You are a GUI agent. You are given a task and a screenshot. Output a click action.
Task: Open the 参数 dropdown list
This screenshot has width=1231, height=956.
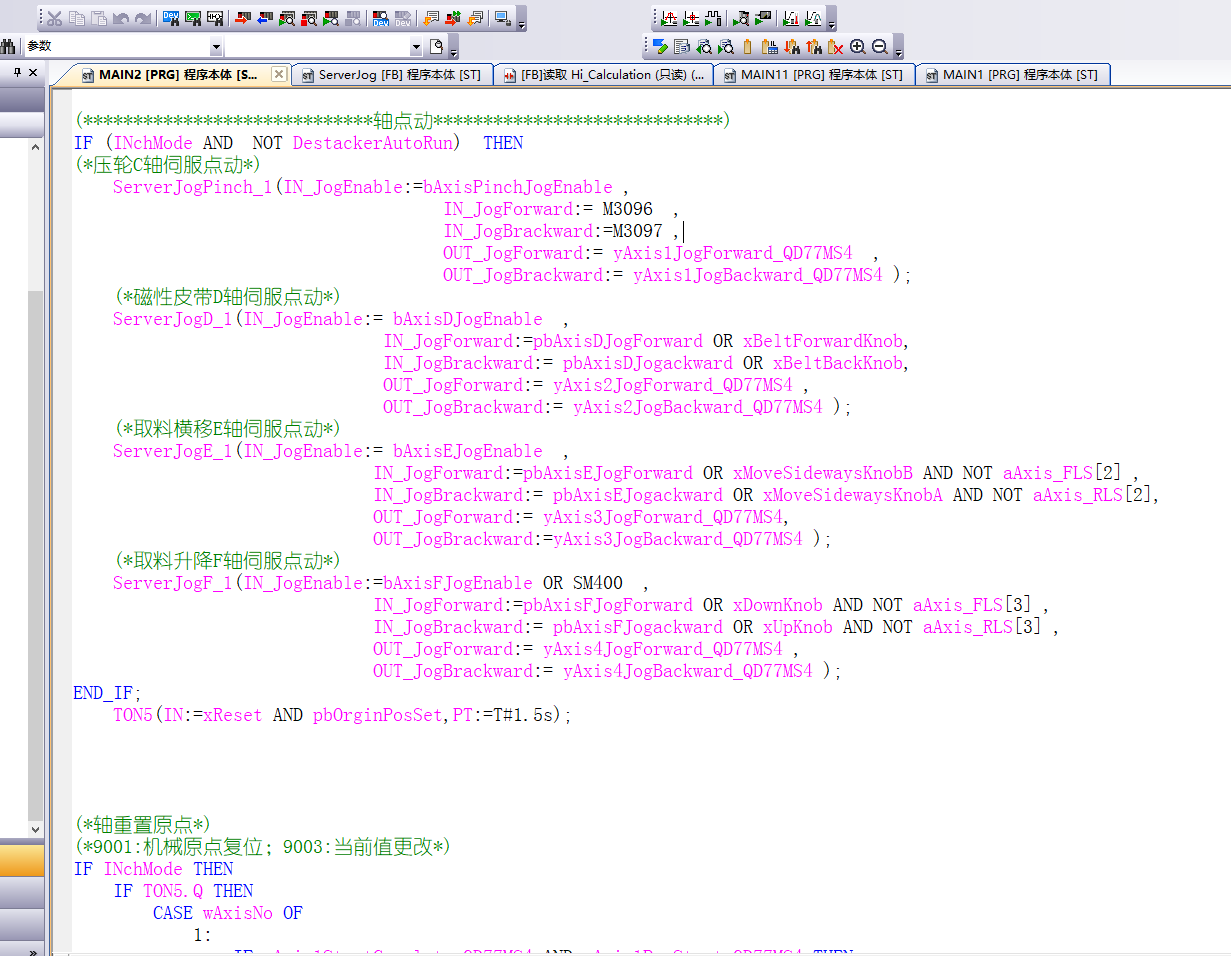click(x=215, y=47)
